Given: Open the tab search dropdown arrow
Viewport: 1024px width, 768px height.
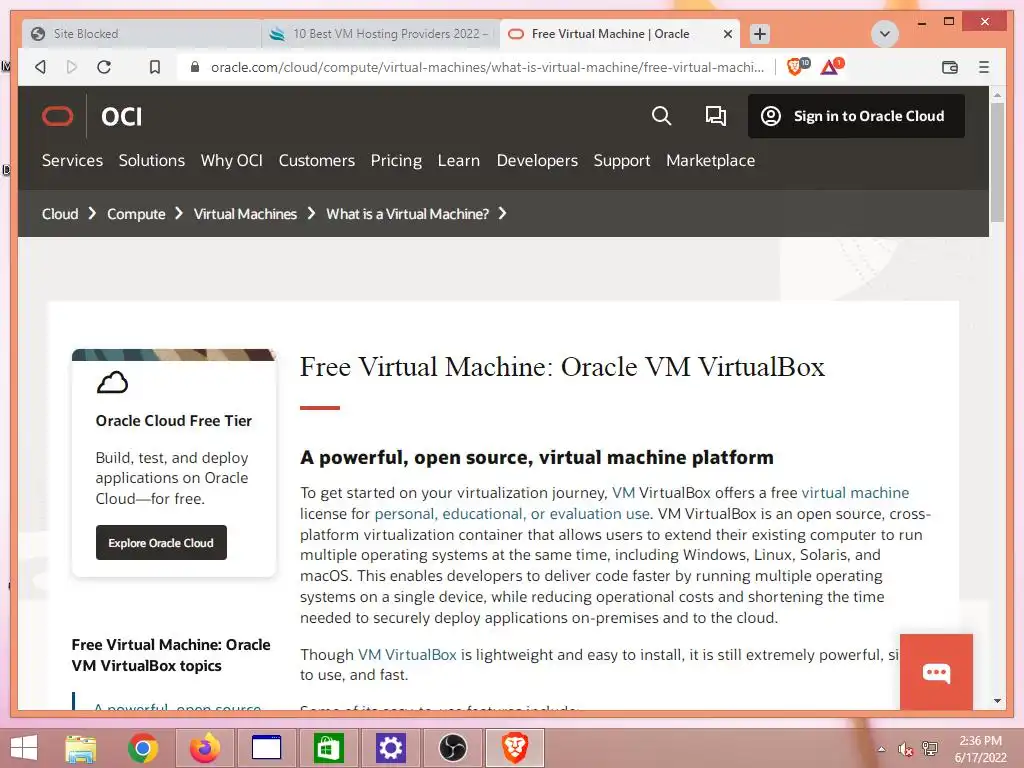Looking at the screenshot, I should [885, 34].
